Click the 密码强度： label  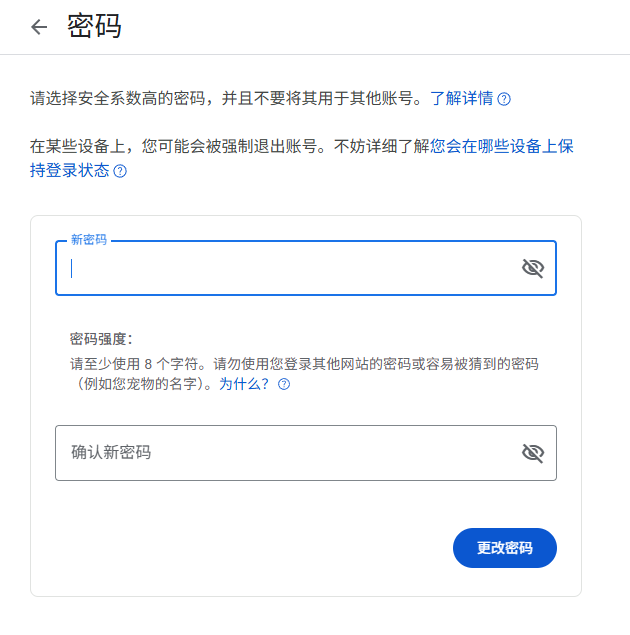(101, 339)
